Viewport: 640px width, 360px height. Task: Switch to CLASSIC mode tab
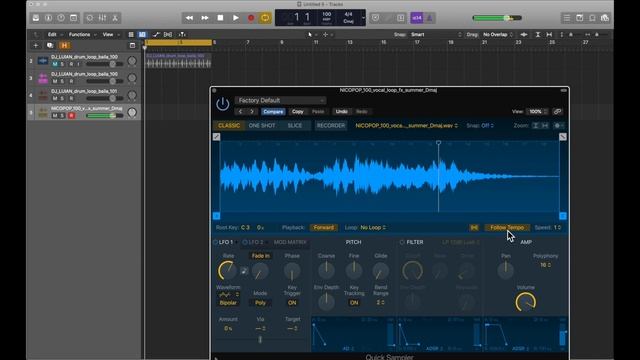(x=229, y=126)
